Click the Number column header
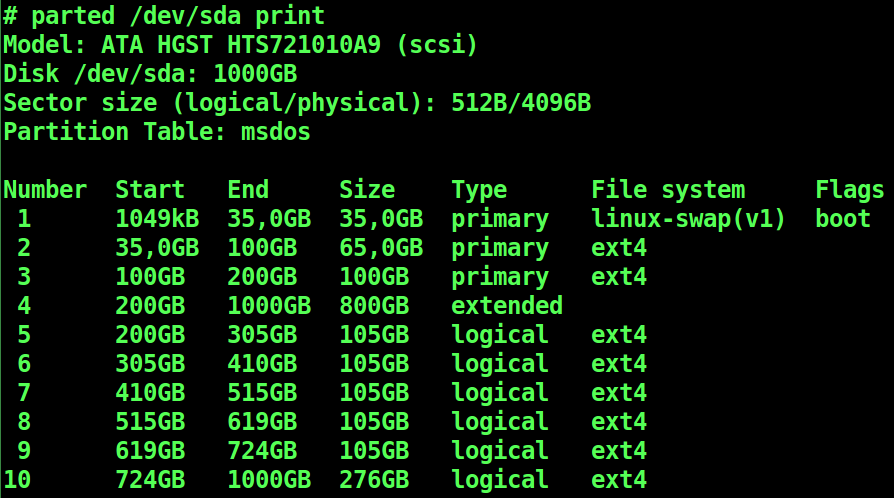894x498 pixels. (45, 189)
